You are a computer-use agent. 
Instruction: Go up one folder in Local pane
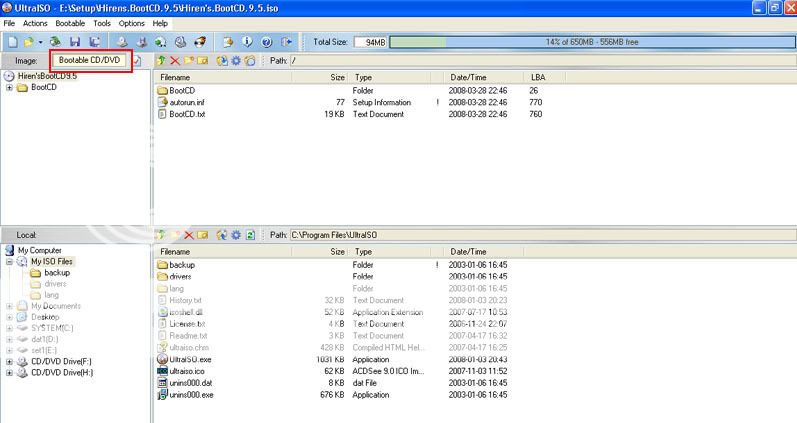161,235
